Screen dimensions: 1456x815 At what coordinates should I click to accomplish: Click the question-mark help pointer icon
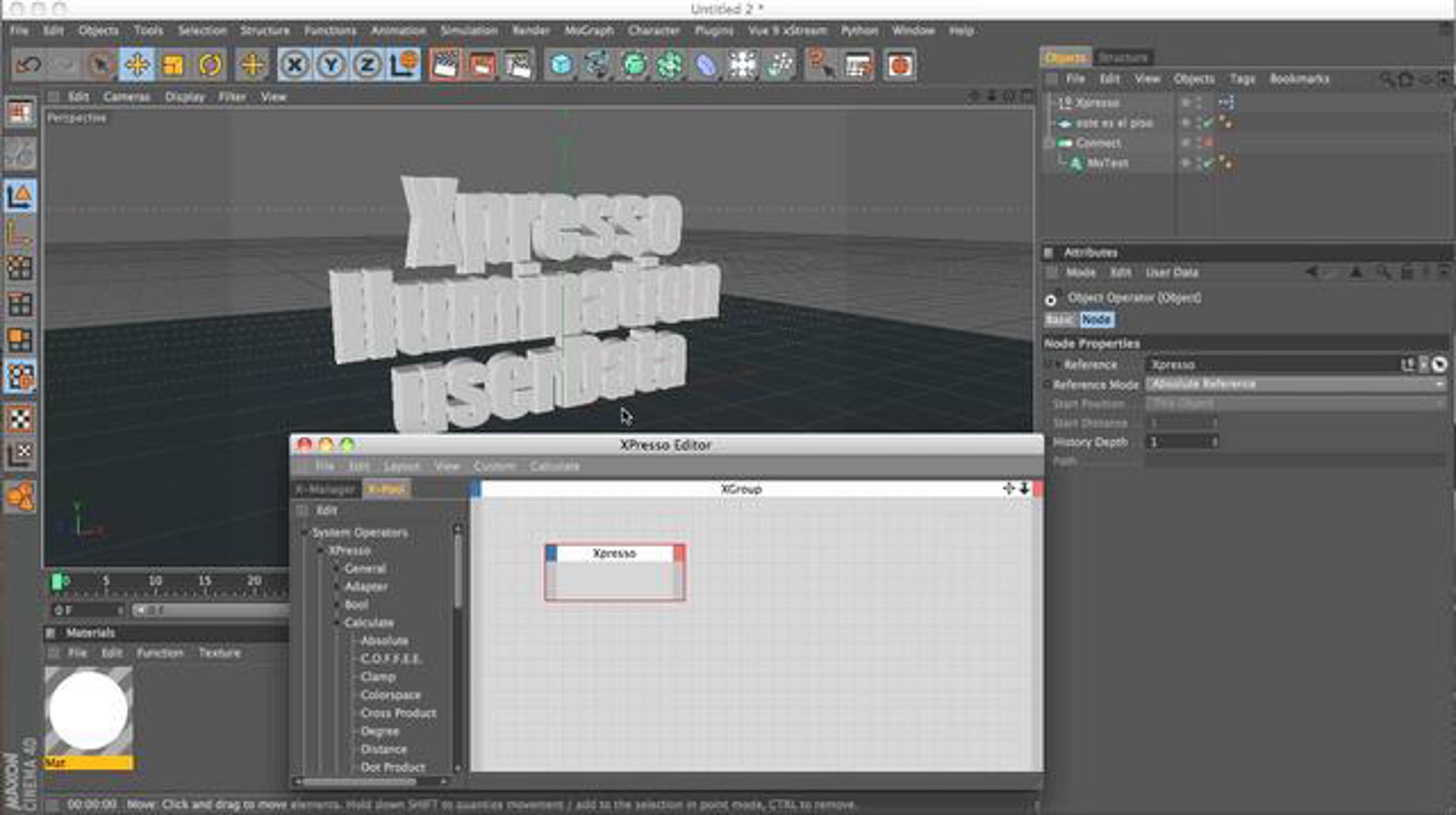click(820, 64)
